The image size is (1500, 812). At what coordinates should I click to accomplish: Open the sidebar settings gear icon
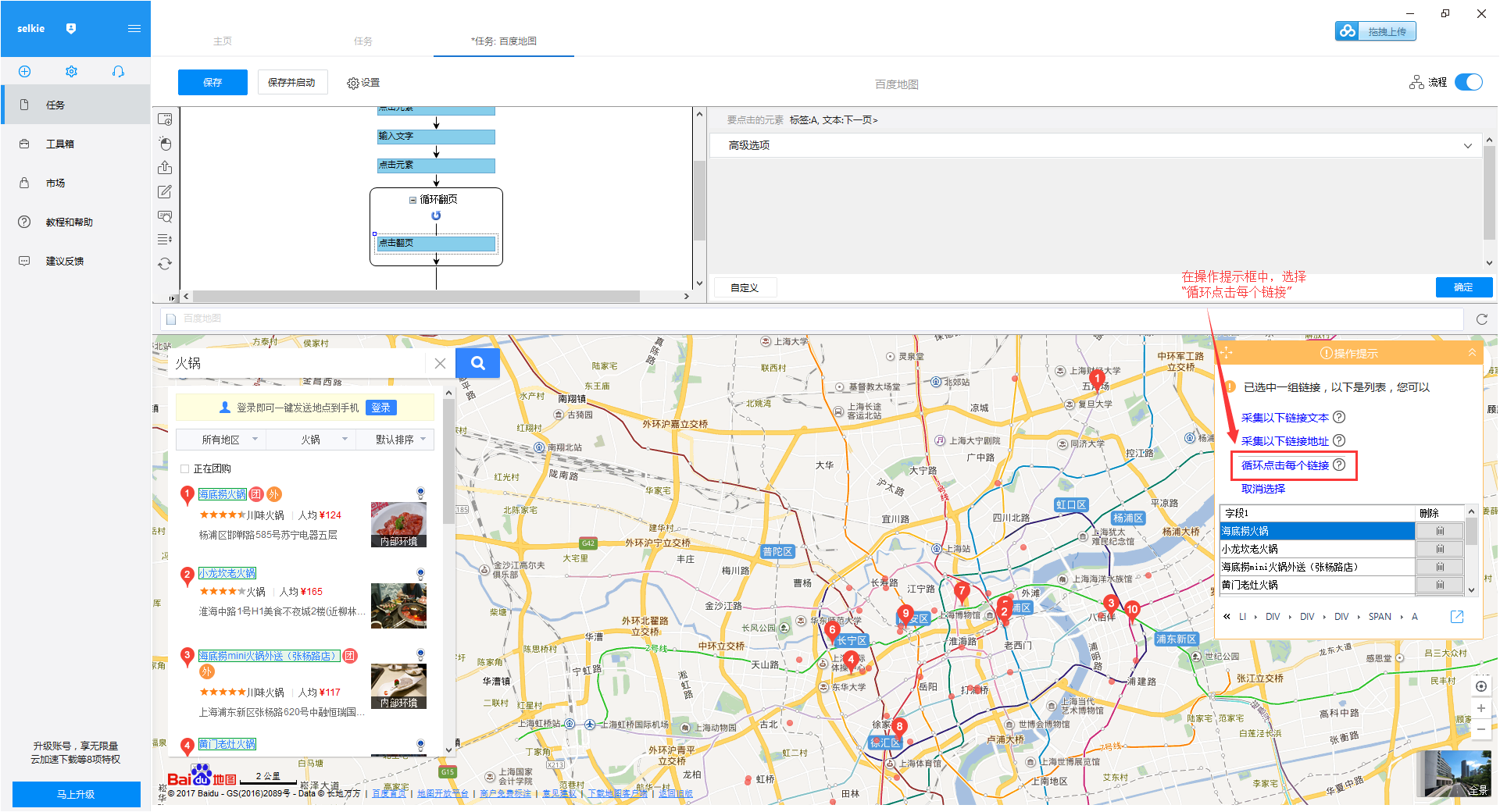(x=71, y=72)
